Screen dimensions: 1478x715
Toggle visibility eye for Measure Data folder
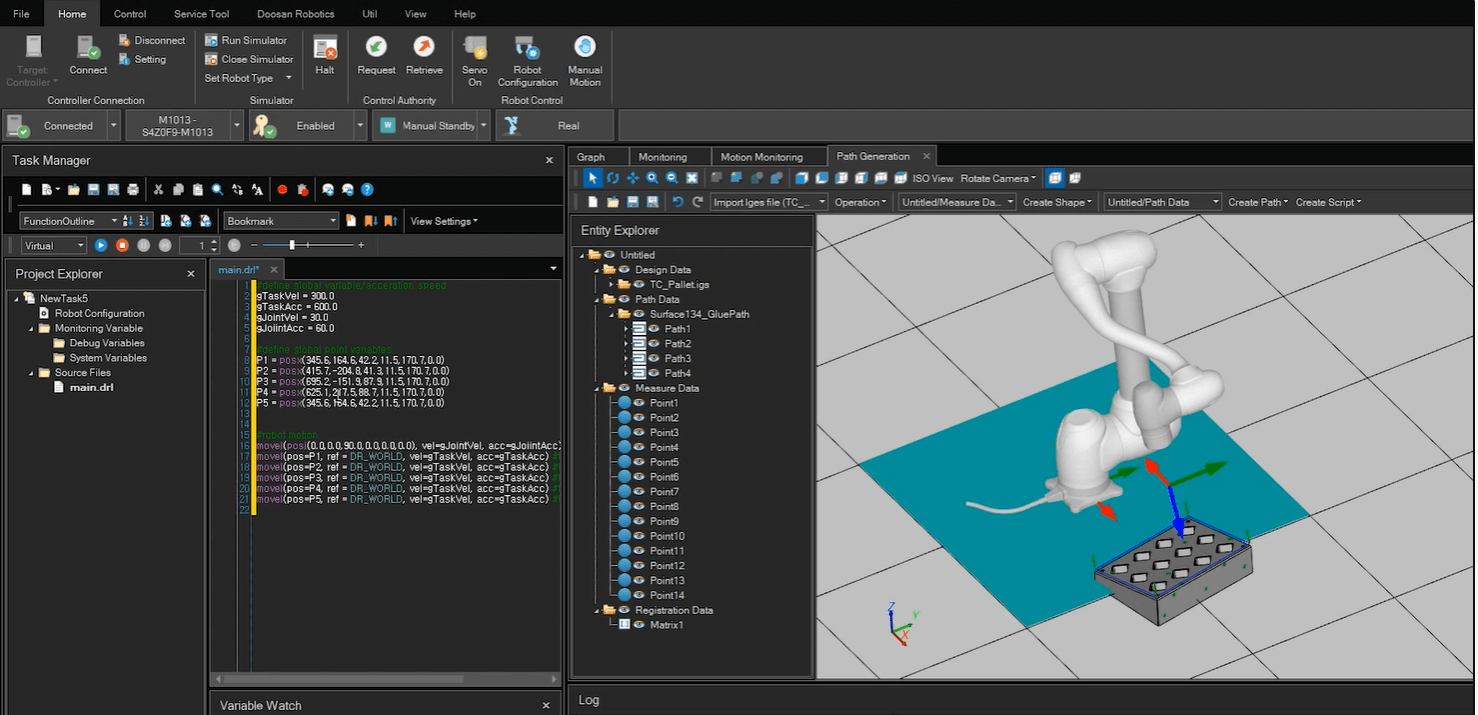click(624, 388)
